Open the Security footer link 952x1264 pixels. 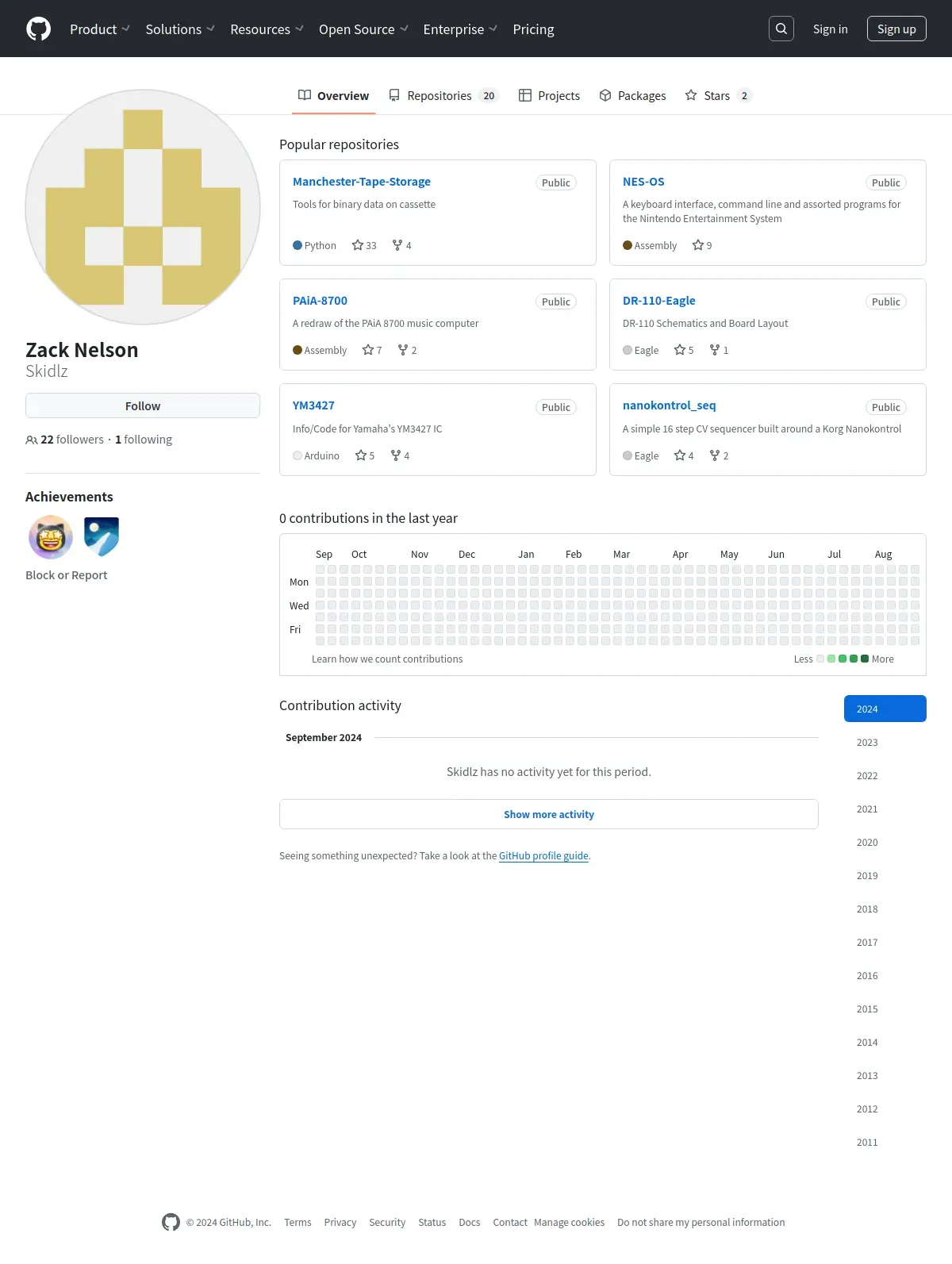(x=387, y=1222)
